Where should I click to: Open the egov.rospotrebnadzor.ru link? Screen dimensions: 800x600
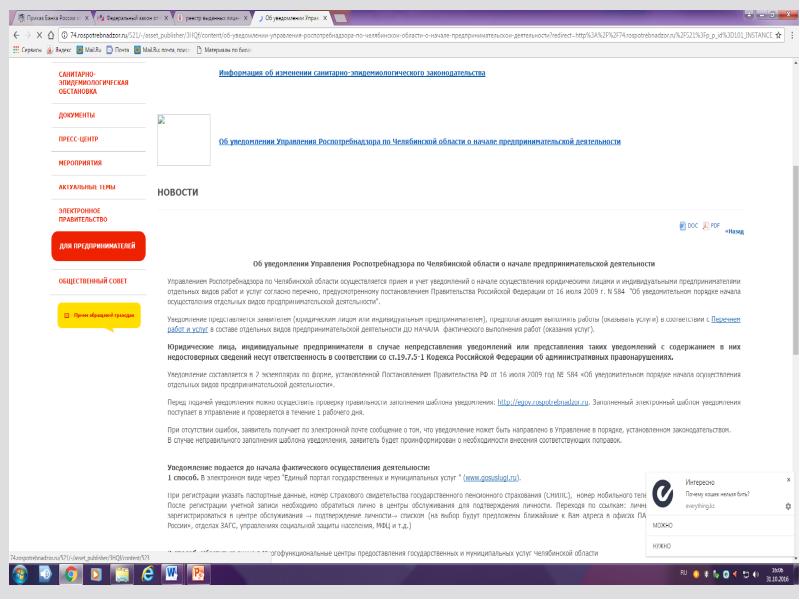point(543,402)
